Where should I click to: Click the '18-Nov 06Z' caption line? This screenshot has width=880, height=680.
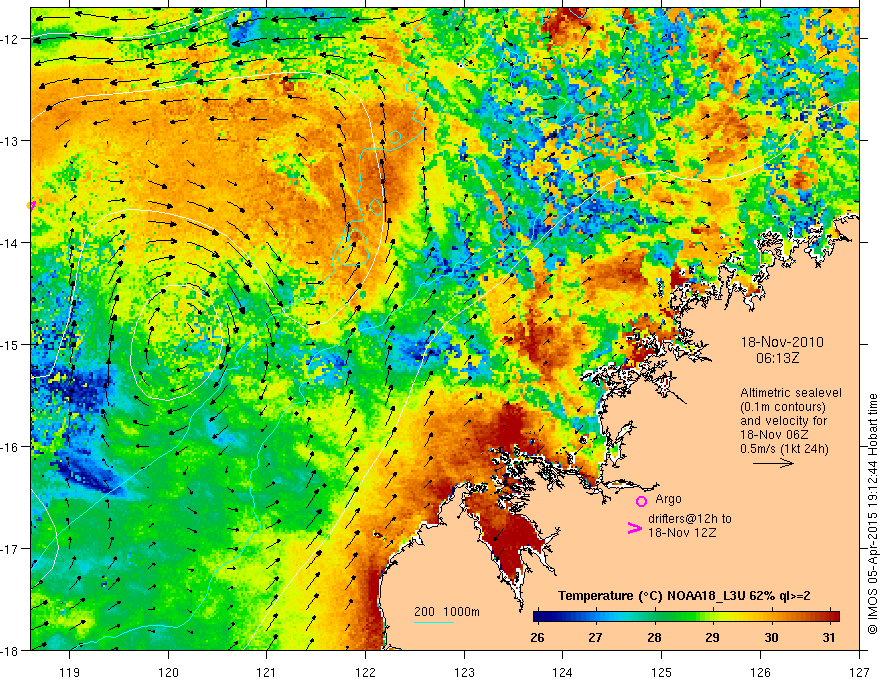tap(772, 435)
